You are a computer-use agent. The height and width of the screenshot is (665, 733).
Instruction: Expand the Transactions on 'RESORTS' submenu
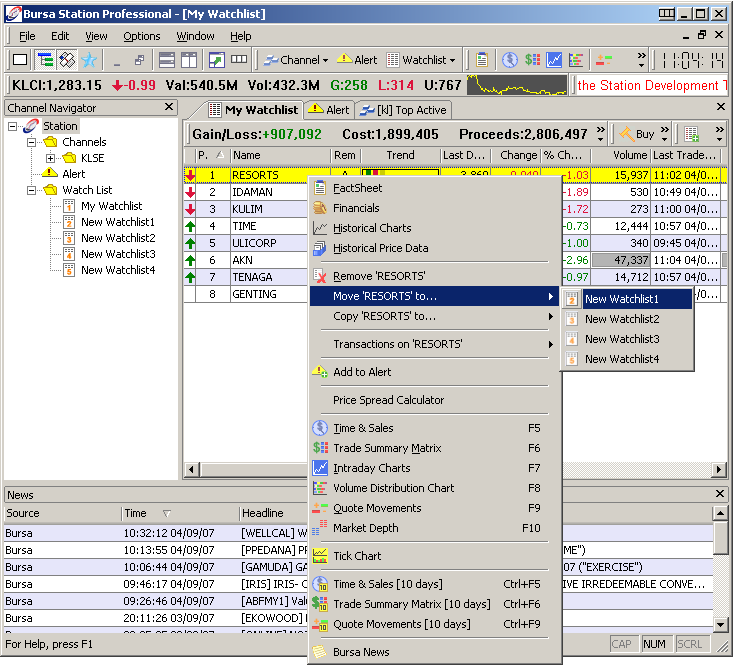pos(435,344)
